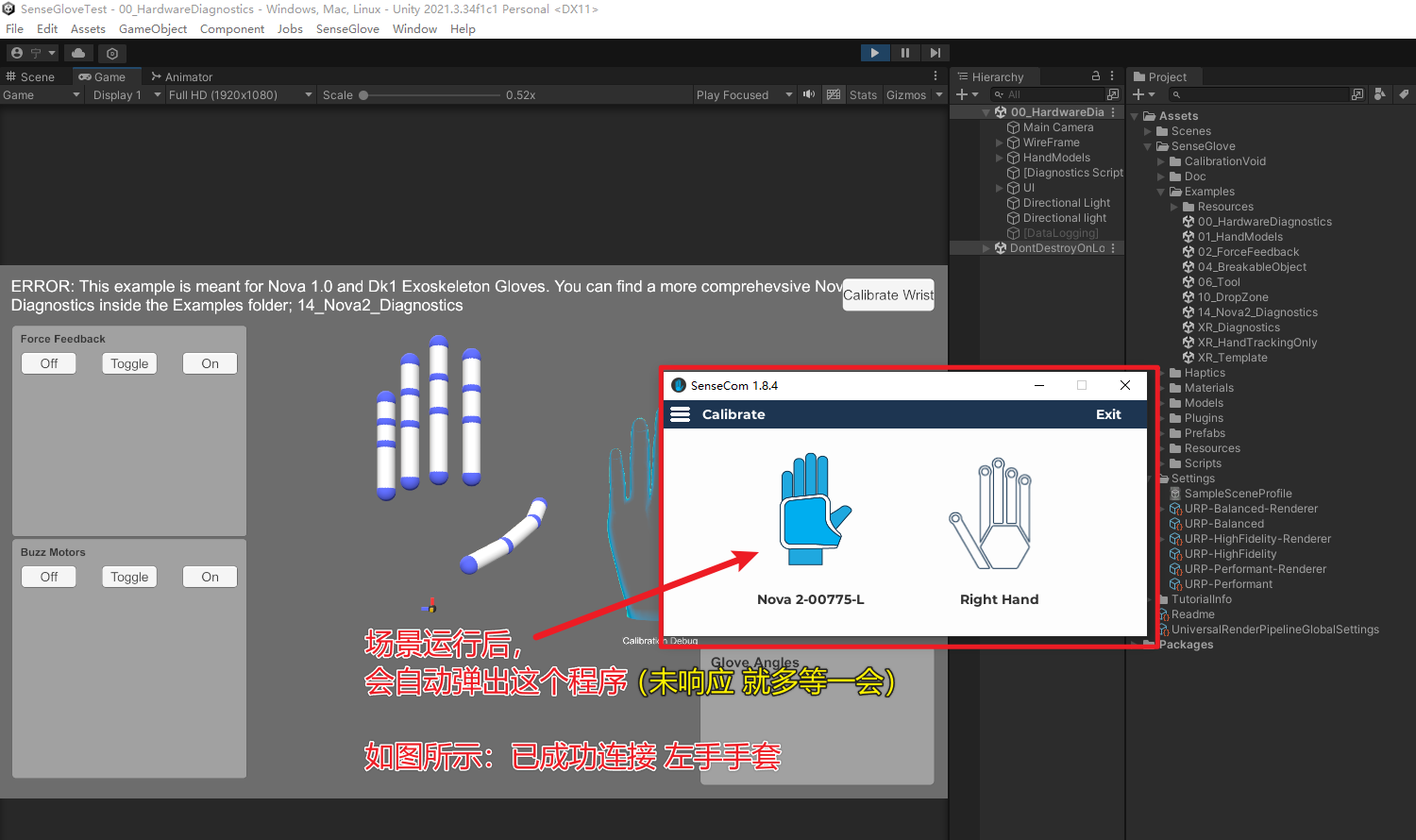Click the Project search by type icon

1380,94
